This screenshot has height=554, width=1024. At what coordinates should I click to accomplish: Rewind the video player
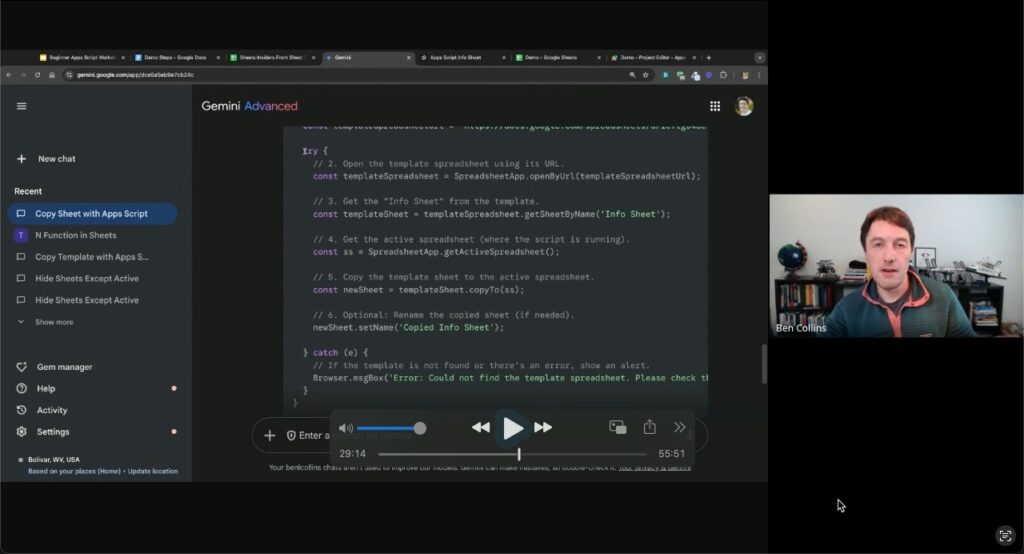point(481,427)
